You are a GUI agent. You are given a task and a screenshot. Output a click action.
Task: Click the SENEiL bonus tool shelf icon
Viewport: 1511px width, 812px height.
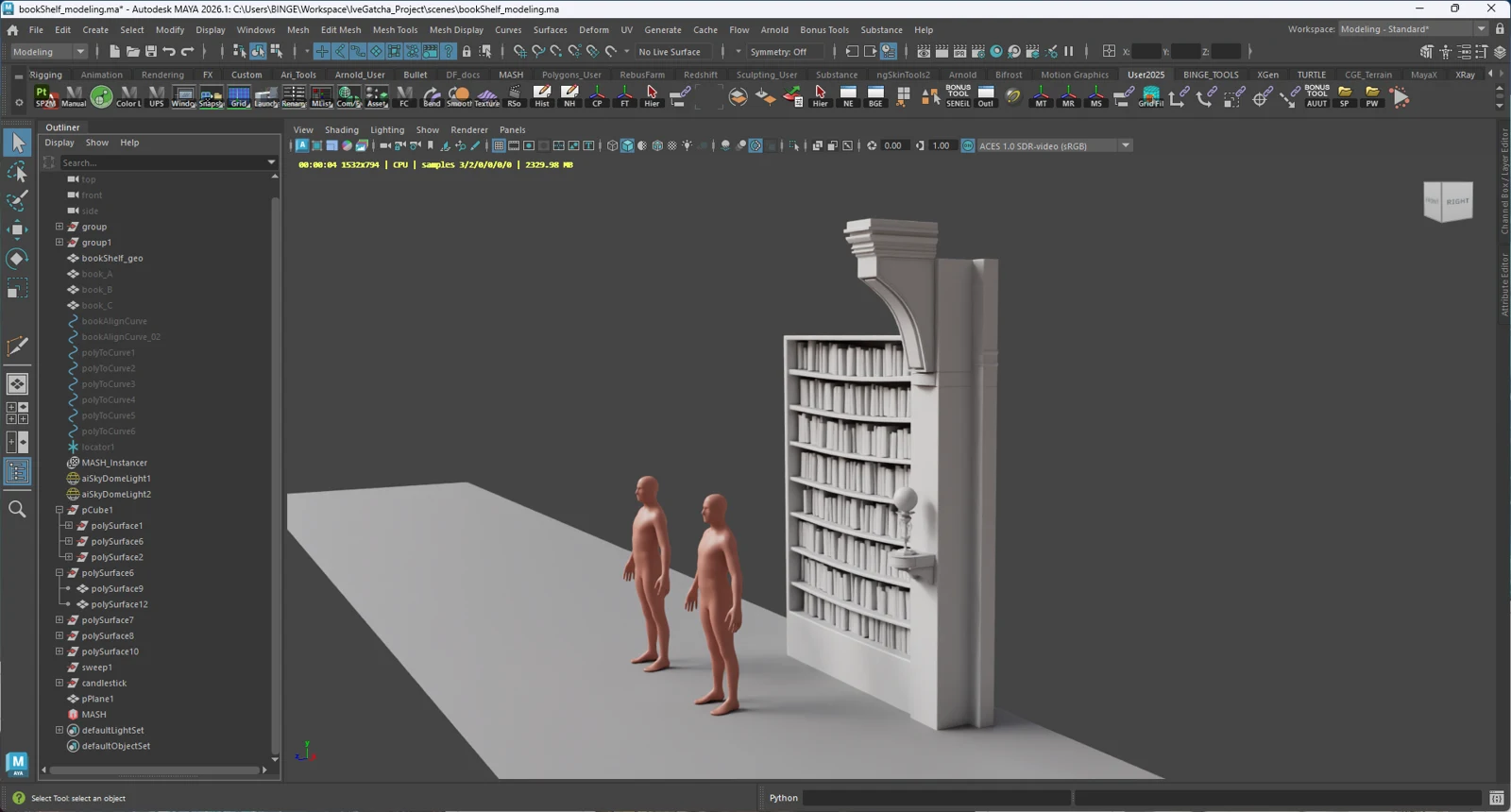pyautogui.click(x=958, y=96)
